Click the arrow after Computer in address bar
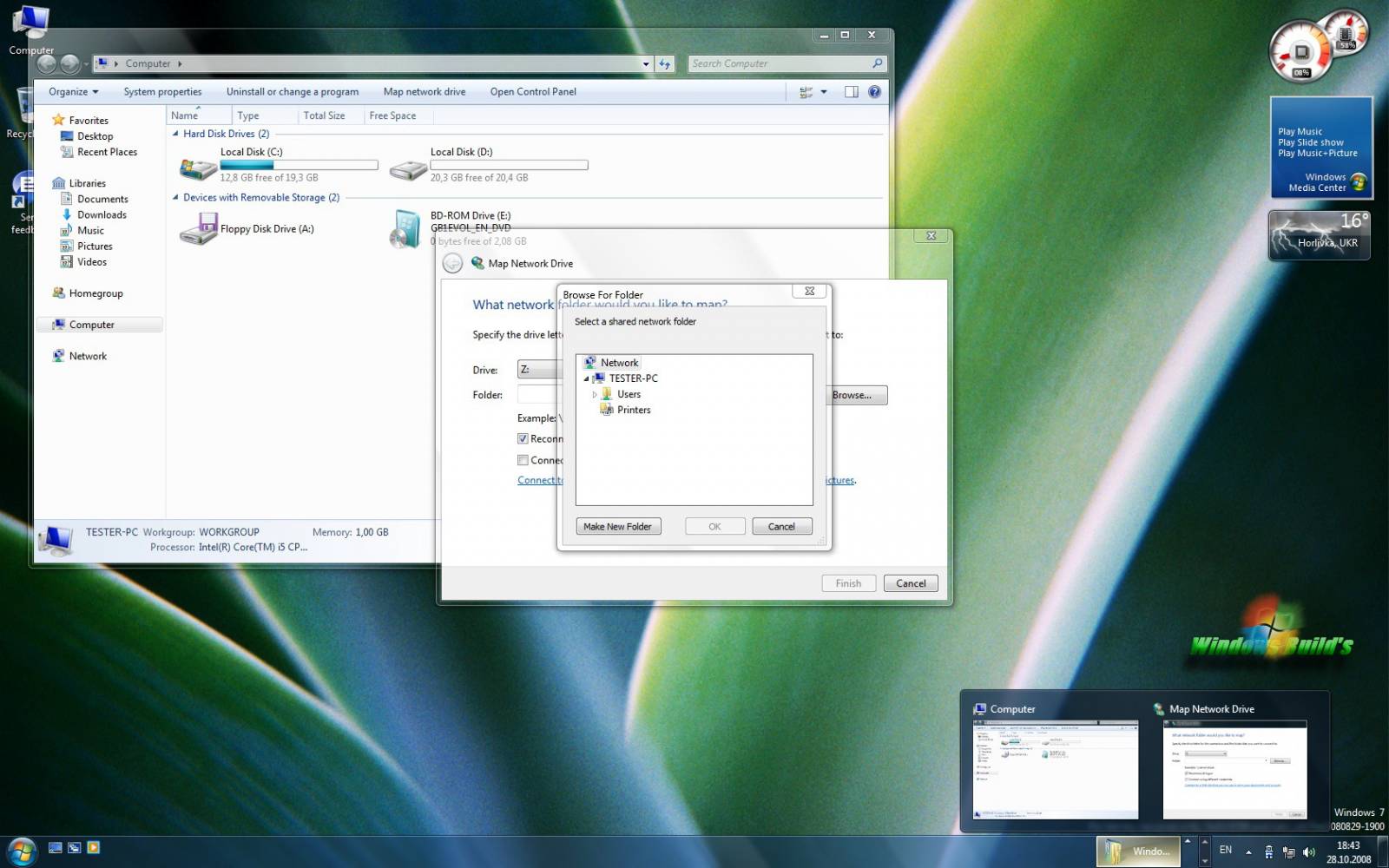 (180, 63)
